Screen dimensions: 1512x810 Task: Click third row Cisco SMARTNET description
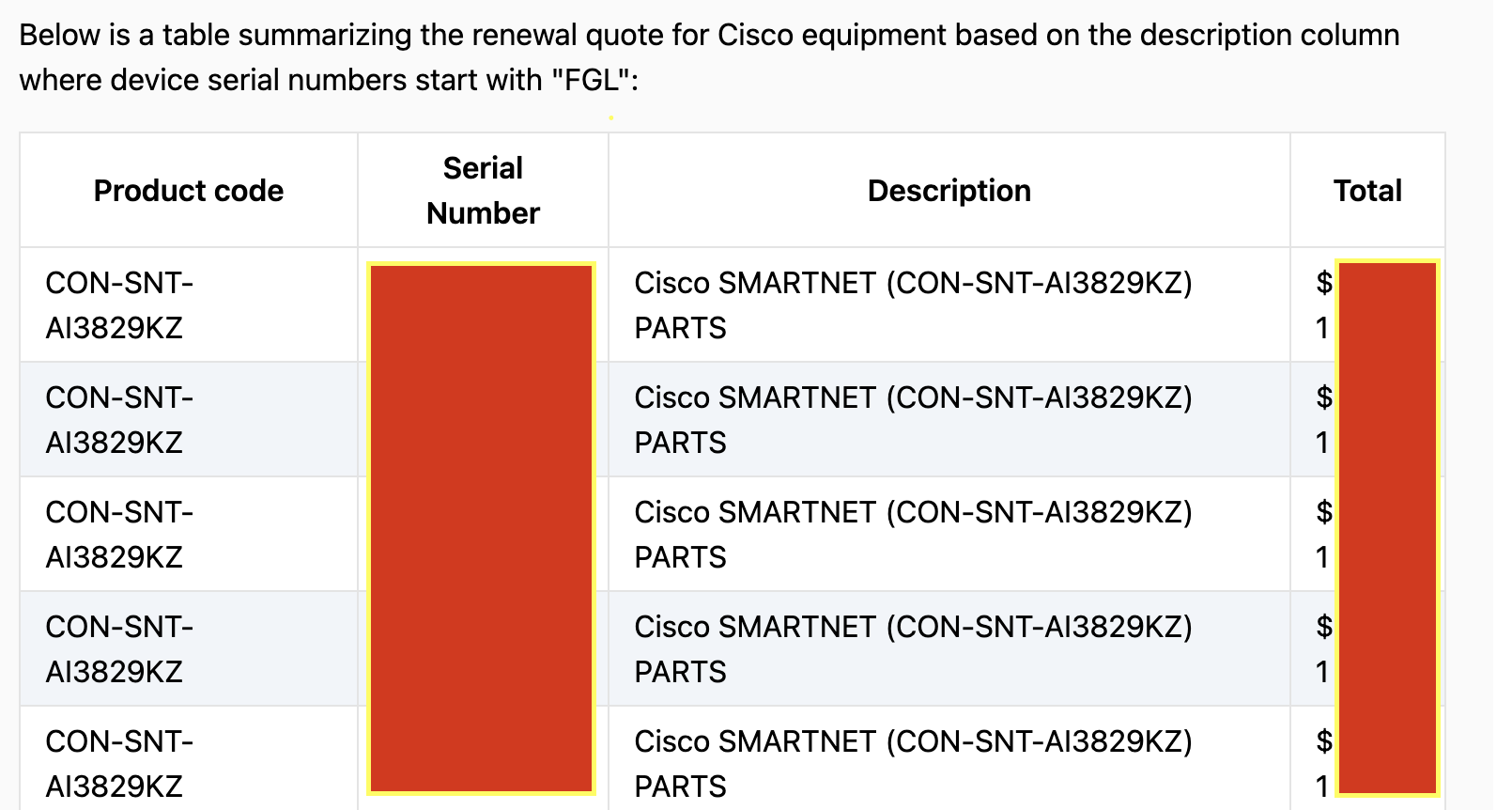tap(913, 535)
